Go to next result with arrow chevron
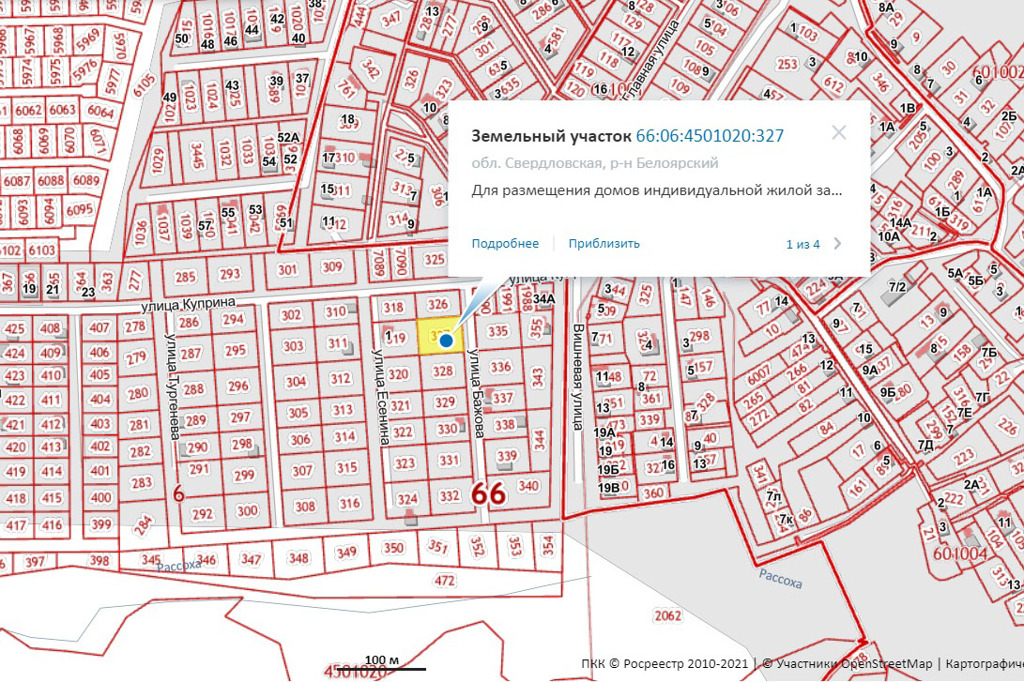The width and height of the screenshot is (1024, 682). point(838,243)
